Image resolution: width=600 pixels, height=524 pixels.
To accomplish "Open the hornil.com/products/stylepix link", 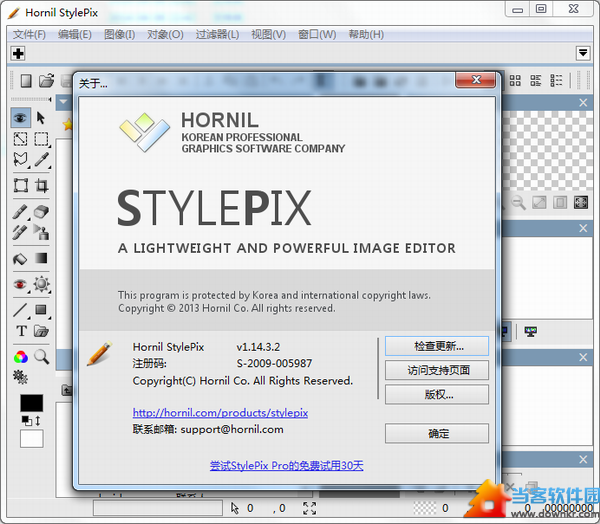I will pos(220,413).
